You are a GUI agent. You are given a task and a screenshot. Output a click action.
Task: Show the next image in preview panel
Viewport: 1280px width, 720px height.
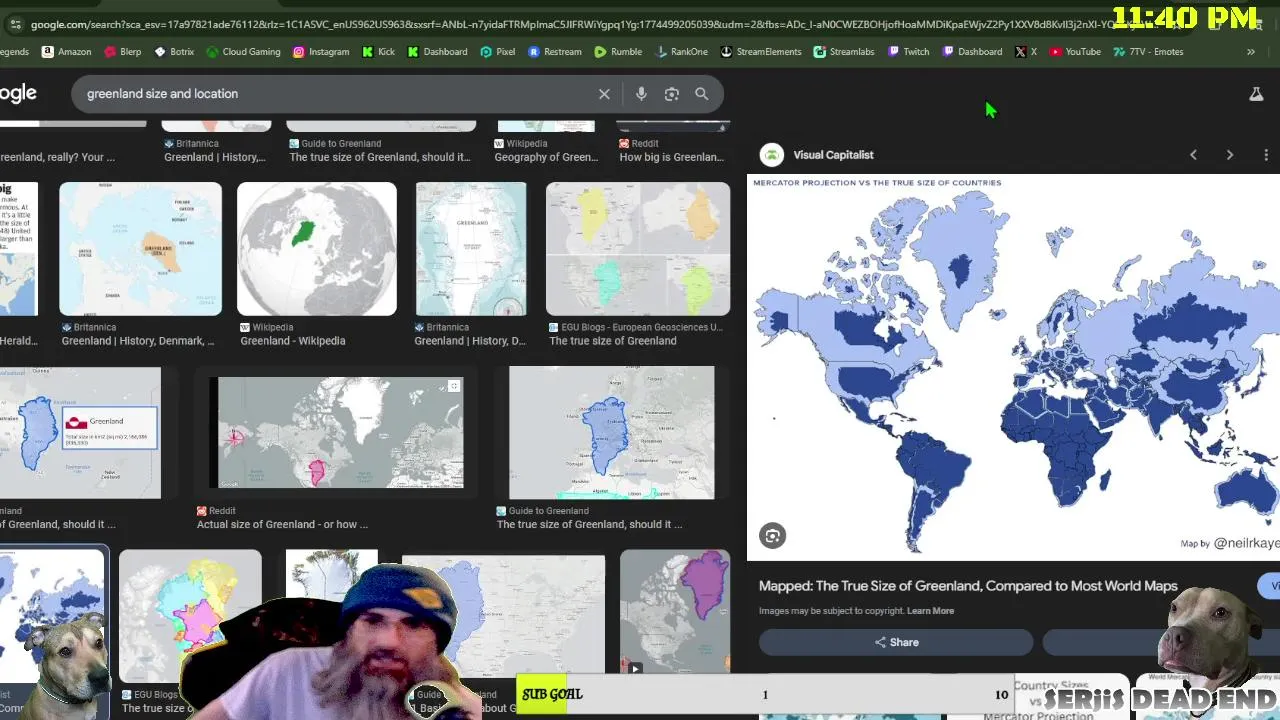(x=1230, y=155)
